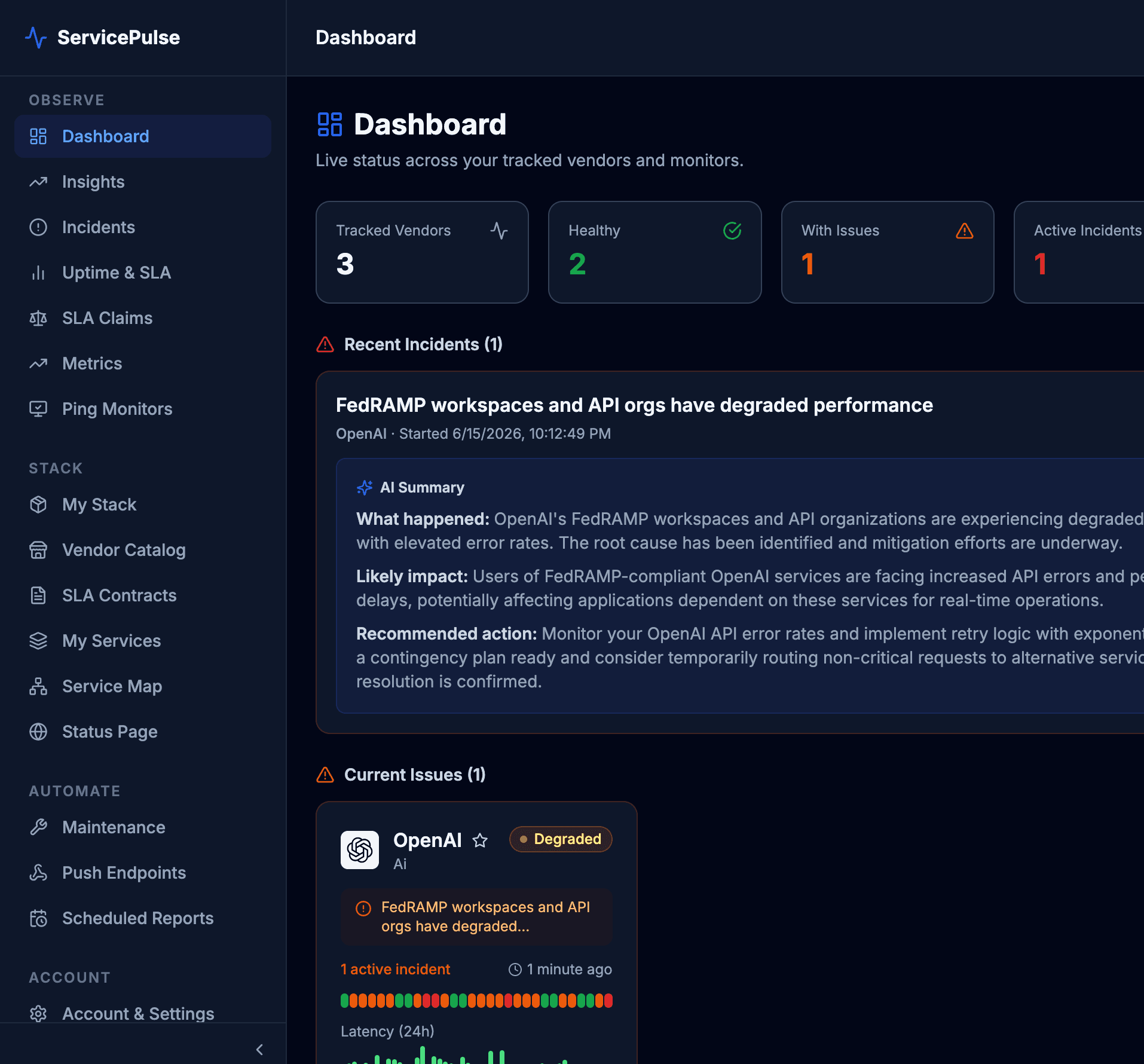Select the Vendor Catalog menu item

[x=143, y=550]
